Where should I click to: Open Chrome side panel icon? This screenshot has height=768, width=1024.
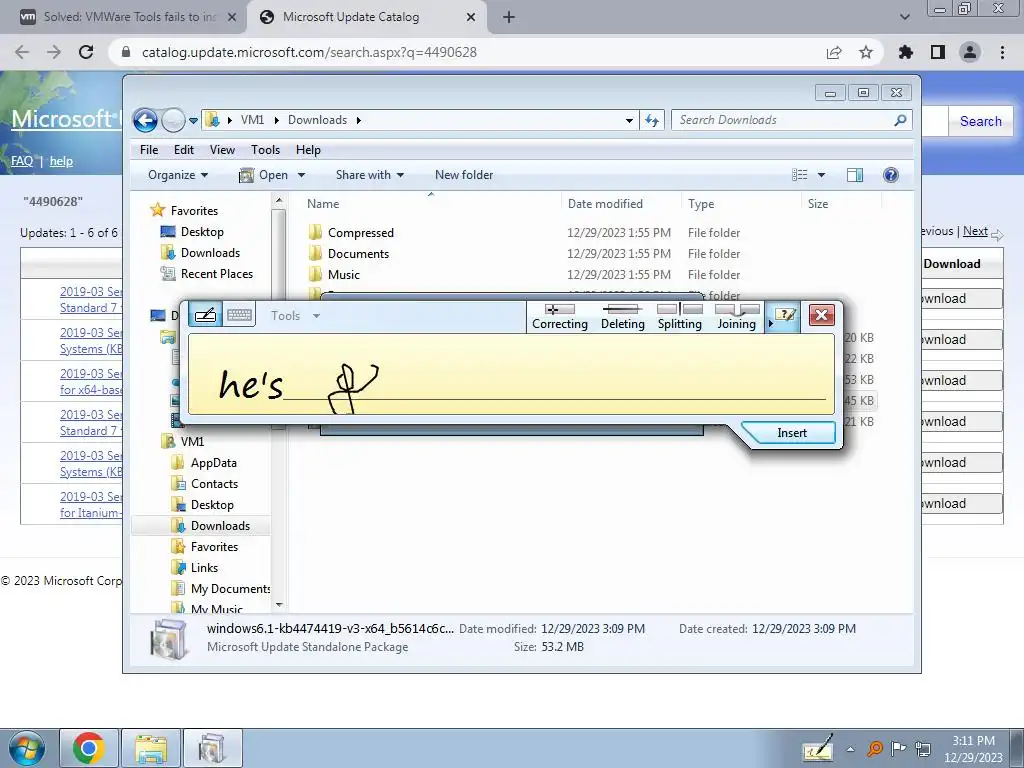coord(938,52)
